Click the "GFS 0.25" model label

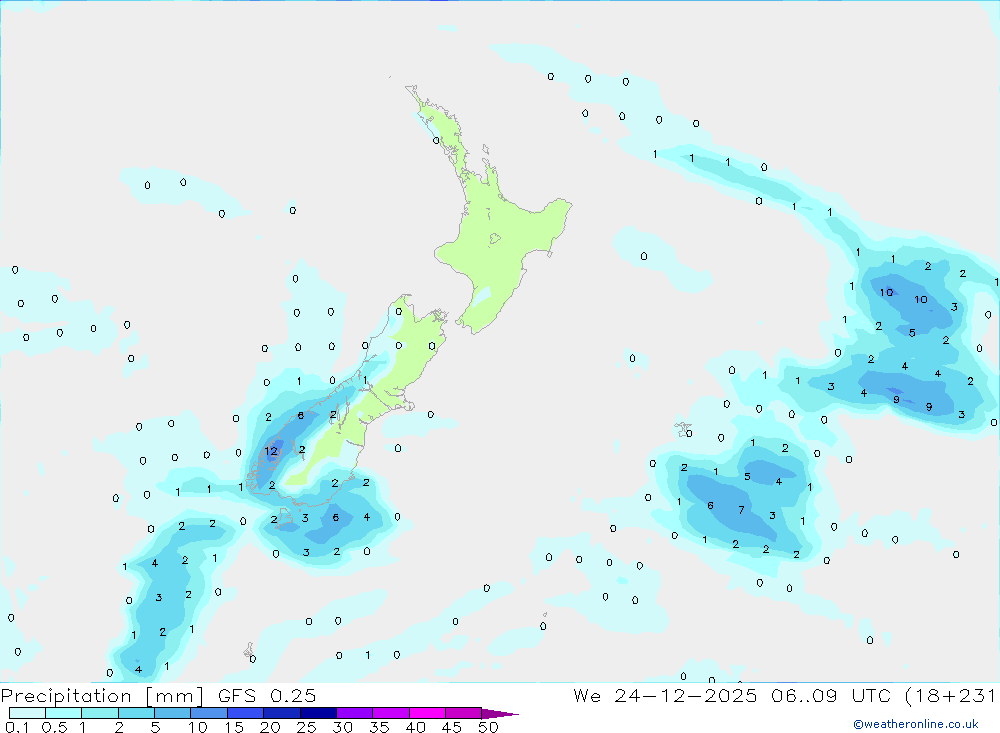267,695
